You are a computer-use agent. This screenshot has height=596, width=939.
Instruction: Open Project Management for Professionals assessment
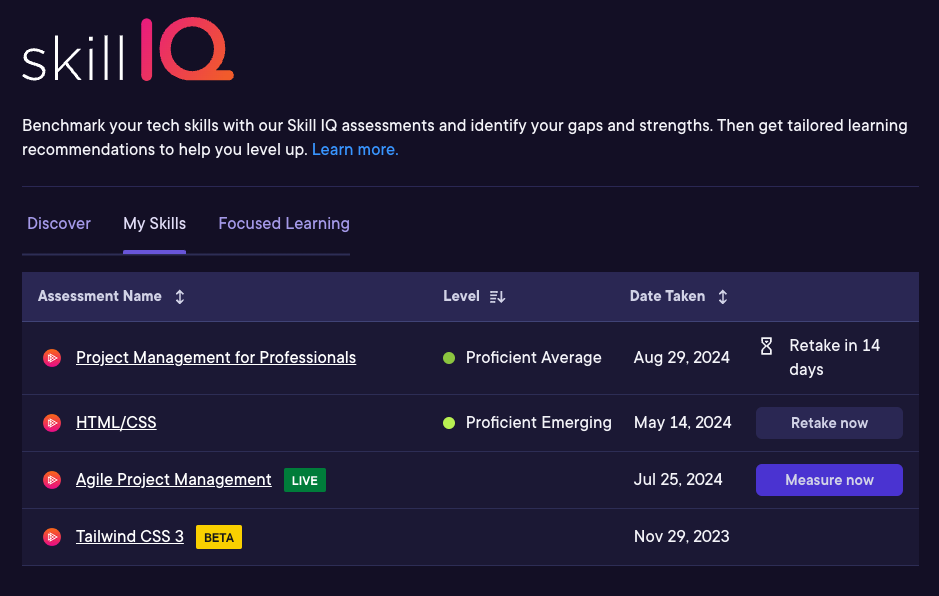point(216,358)
